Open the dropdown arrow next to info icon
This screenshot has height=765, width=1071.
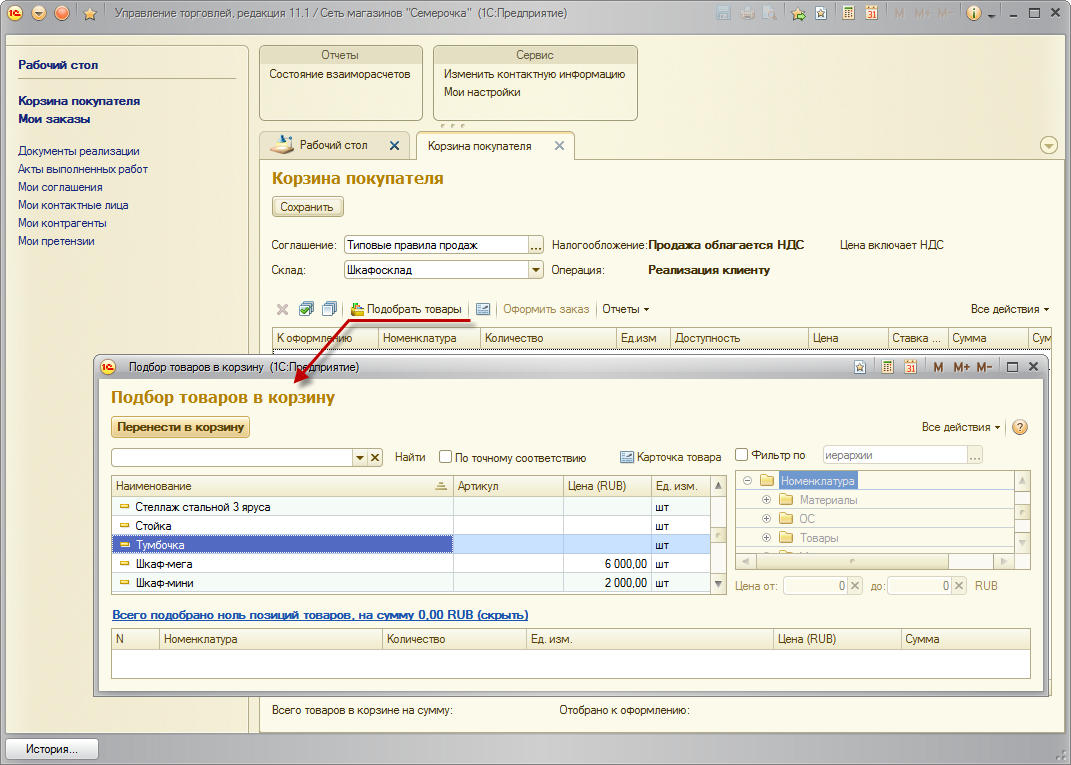[x=991, y=16]
